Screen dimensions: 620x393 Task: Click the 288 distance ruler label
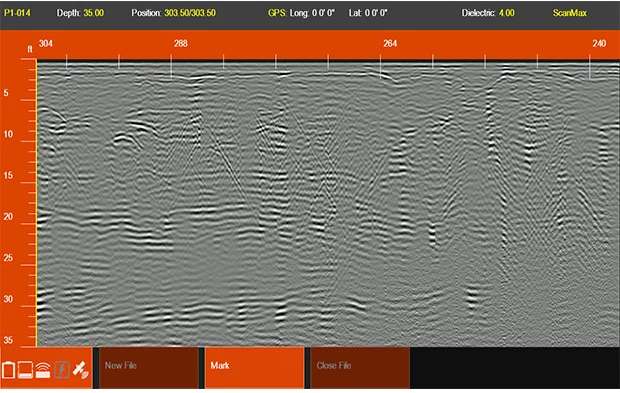181,43
